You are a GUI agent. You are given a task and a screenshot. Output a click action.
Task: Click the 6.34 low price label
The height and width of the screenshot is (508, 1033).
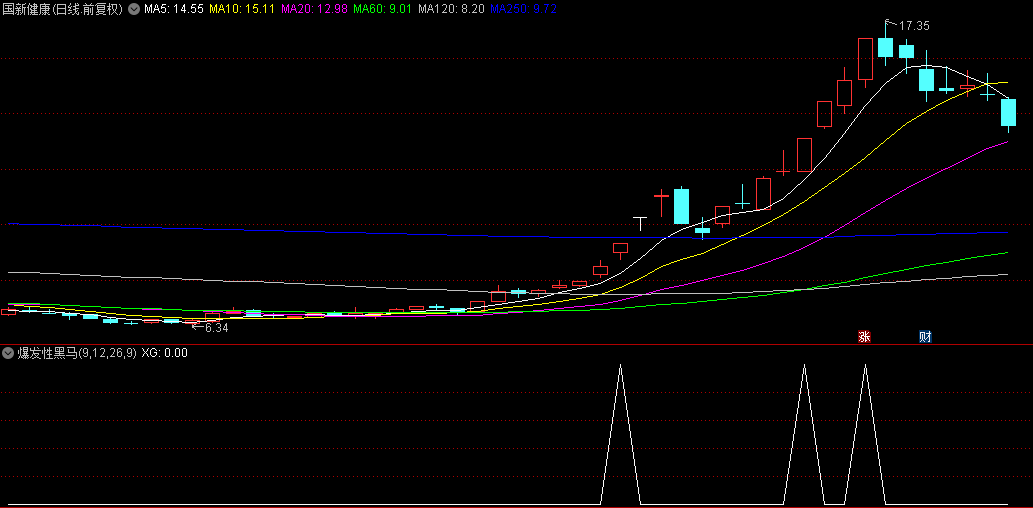(x=217, y=327)
